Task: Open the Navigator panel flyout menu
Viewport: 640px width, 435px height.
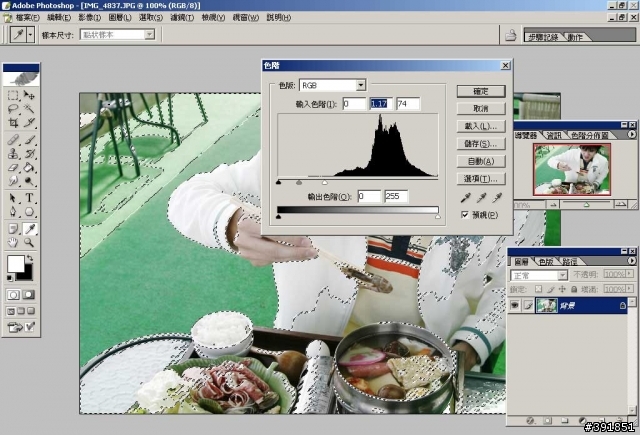Action: pyautogui.click(x=631, y=134)
